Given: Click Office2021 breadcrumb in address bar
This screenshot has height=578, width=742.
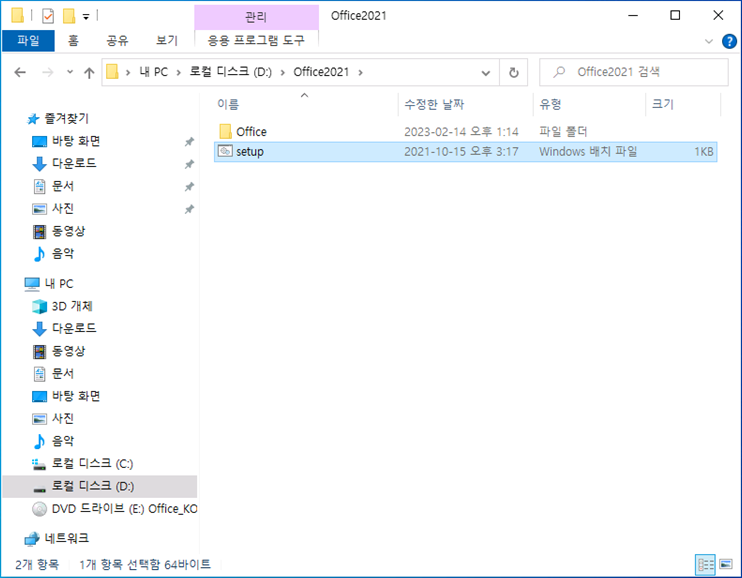Looking at the screenshot, I should [321, 72].
